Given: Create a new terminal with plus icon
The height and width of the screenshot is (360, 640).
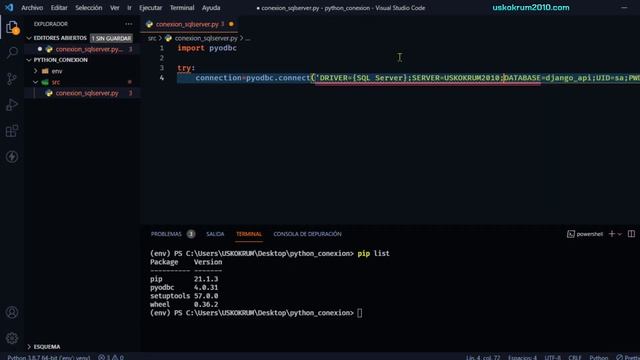Looking at the screenshot, I should point(611,234).
